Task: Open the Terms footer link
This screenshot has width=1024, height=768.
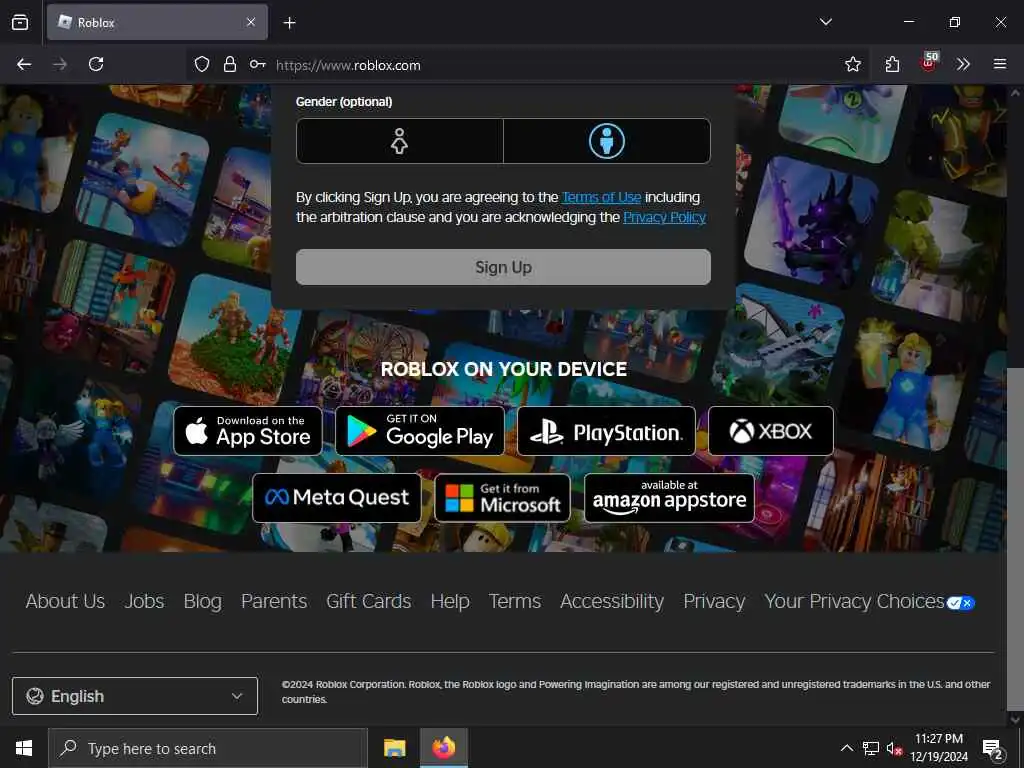Action: pyautogui.click(x=515, y=601)
